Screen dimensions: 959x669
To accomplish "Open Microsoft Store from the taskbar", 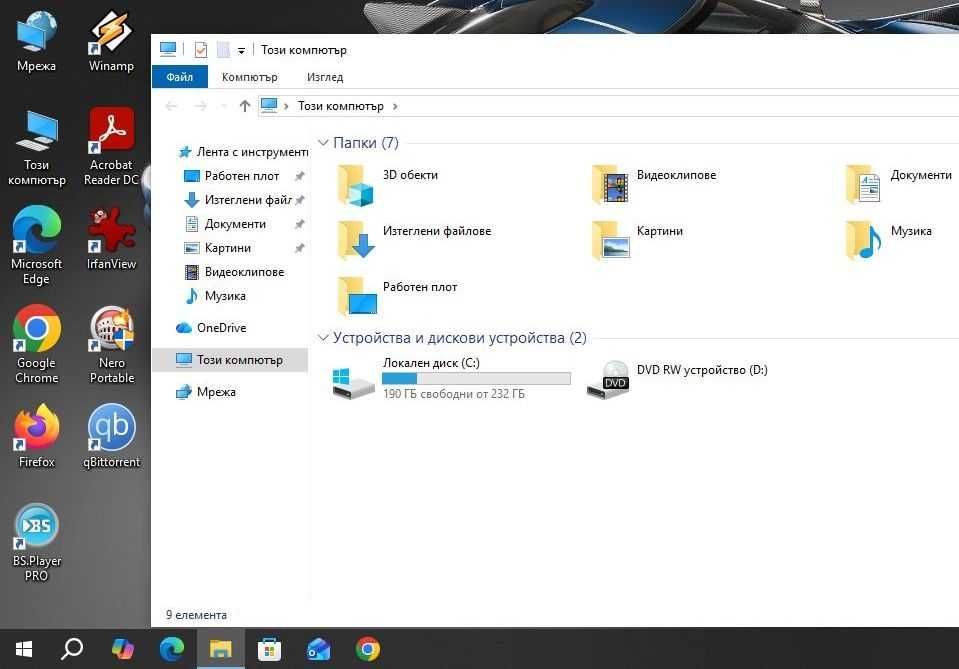I will click(270, 649).
